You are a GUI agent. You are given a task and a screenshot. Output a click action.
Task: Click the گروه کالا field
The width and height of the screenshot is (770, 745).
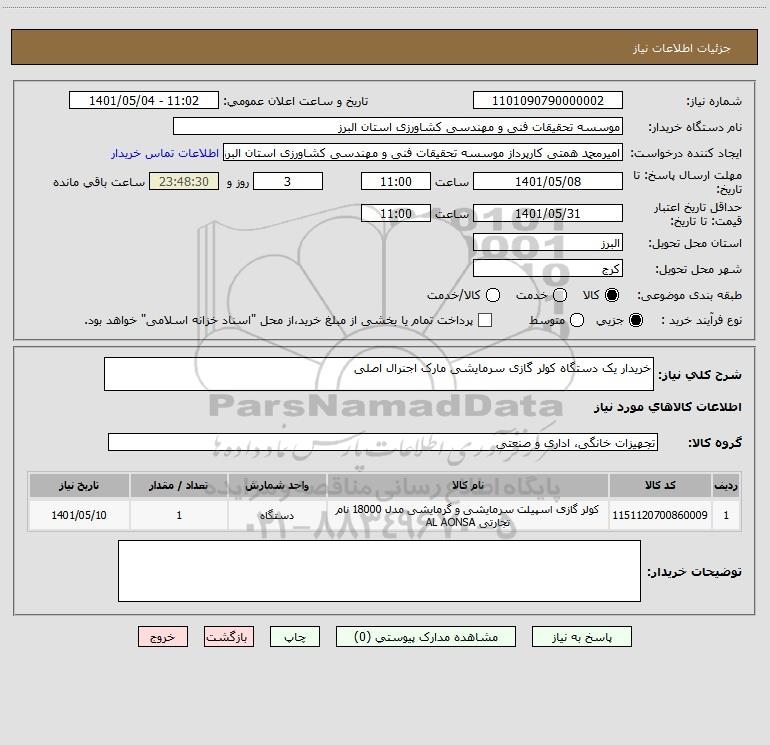383,442
